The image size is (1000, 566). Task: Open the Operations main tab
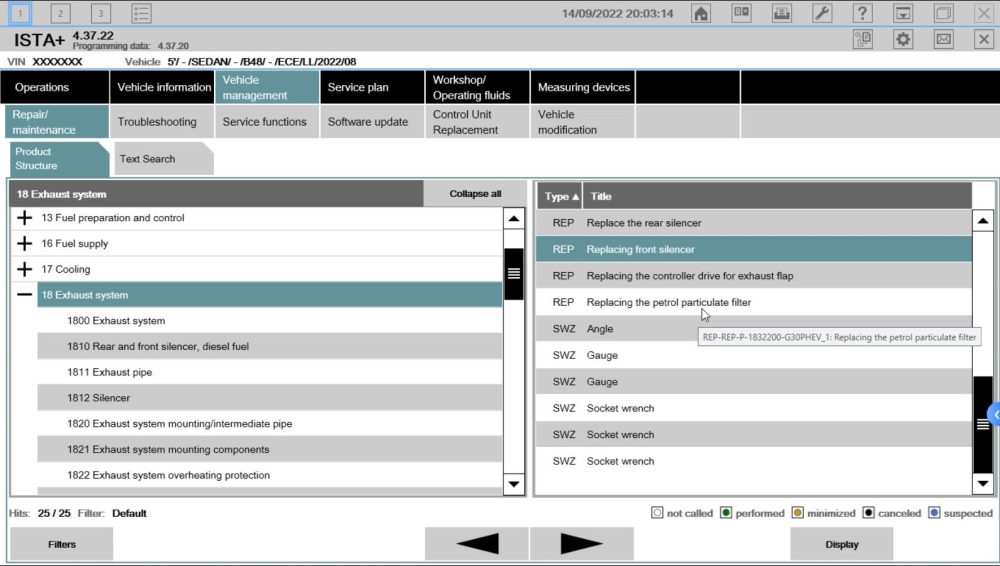(55, 87)
